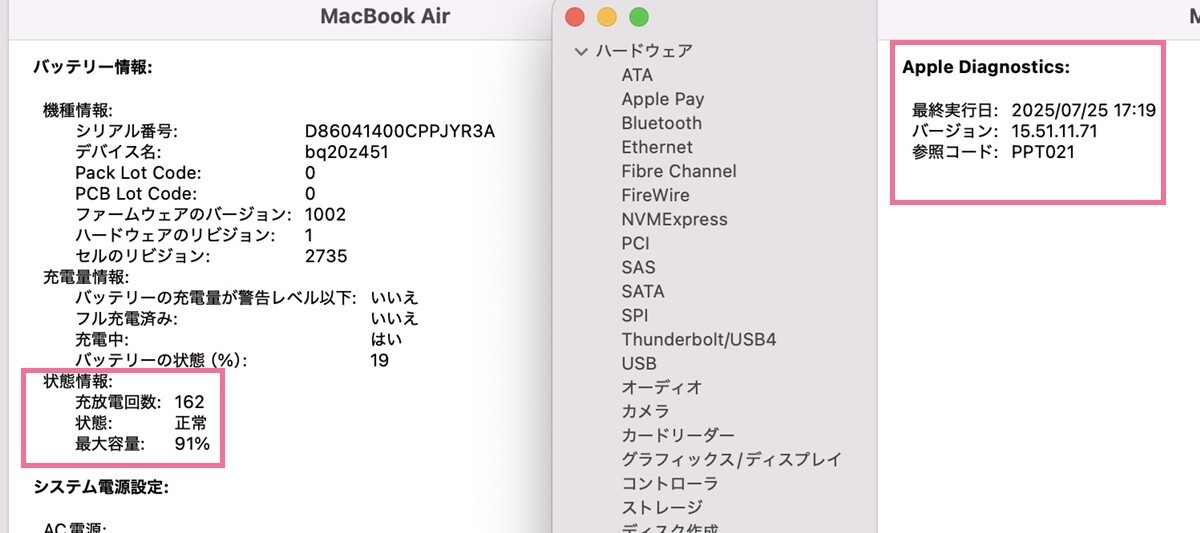Click the firmware version value 1002
Viewport: 1200px width, 533px height.
[x=325, y=214]
